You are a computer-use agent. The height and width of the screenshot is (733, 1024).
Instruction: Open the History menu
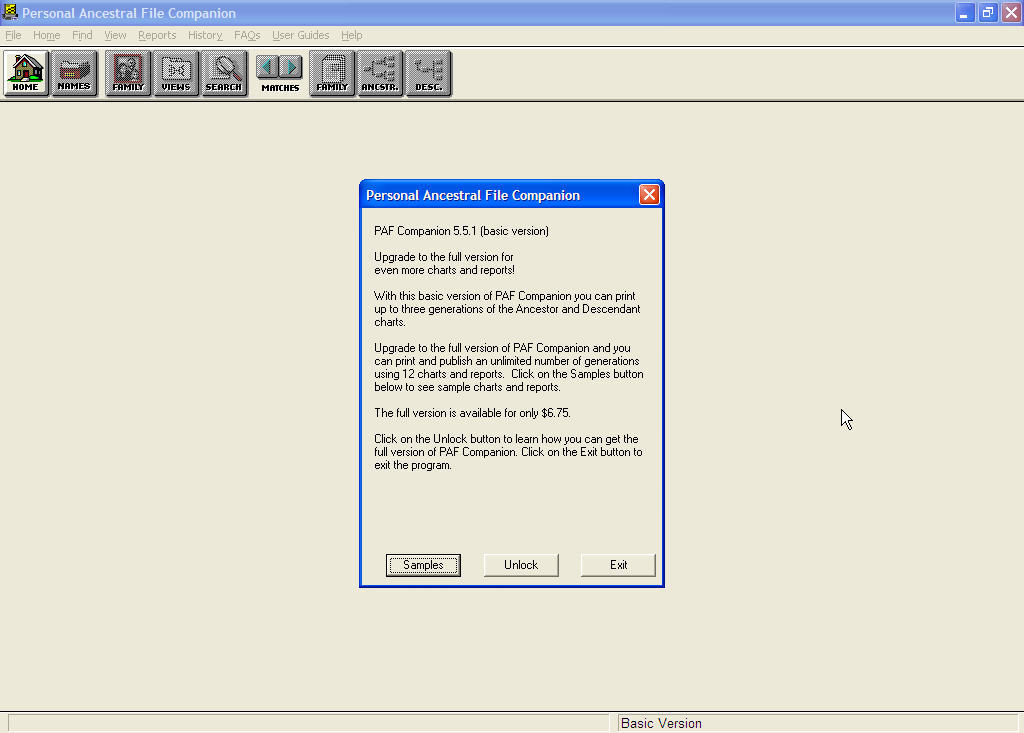[204, 35]
